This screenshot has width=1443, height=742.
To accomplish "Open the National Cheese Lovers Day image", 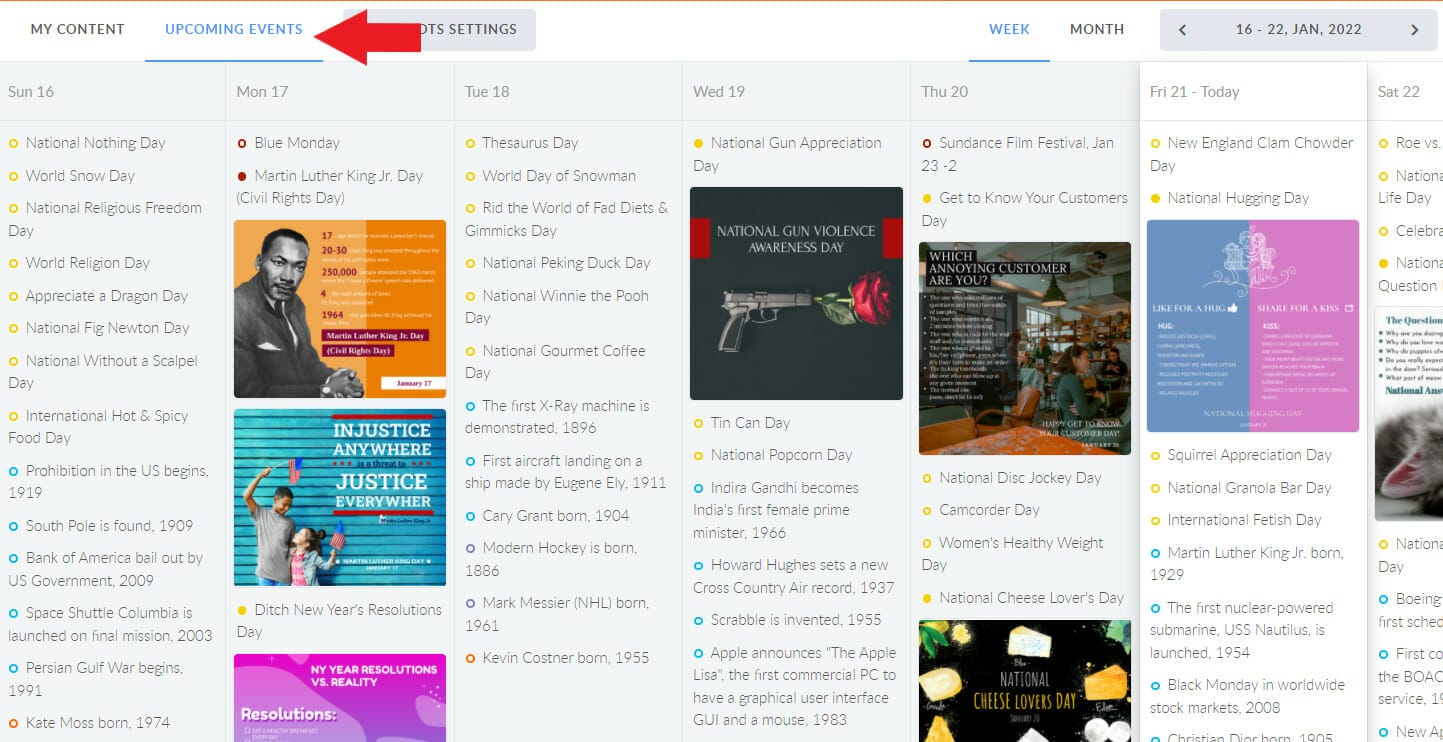I will (1024, 680).
